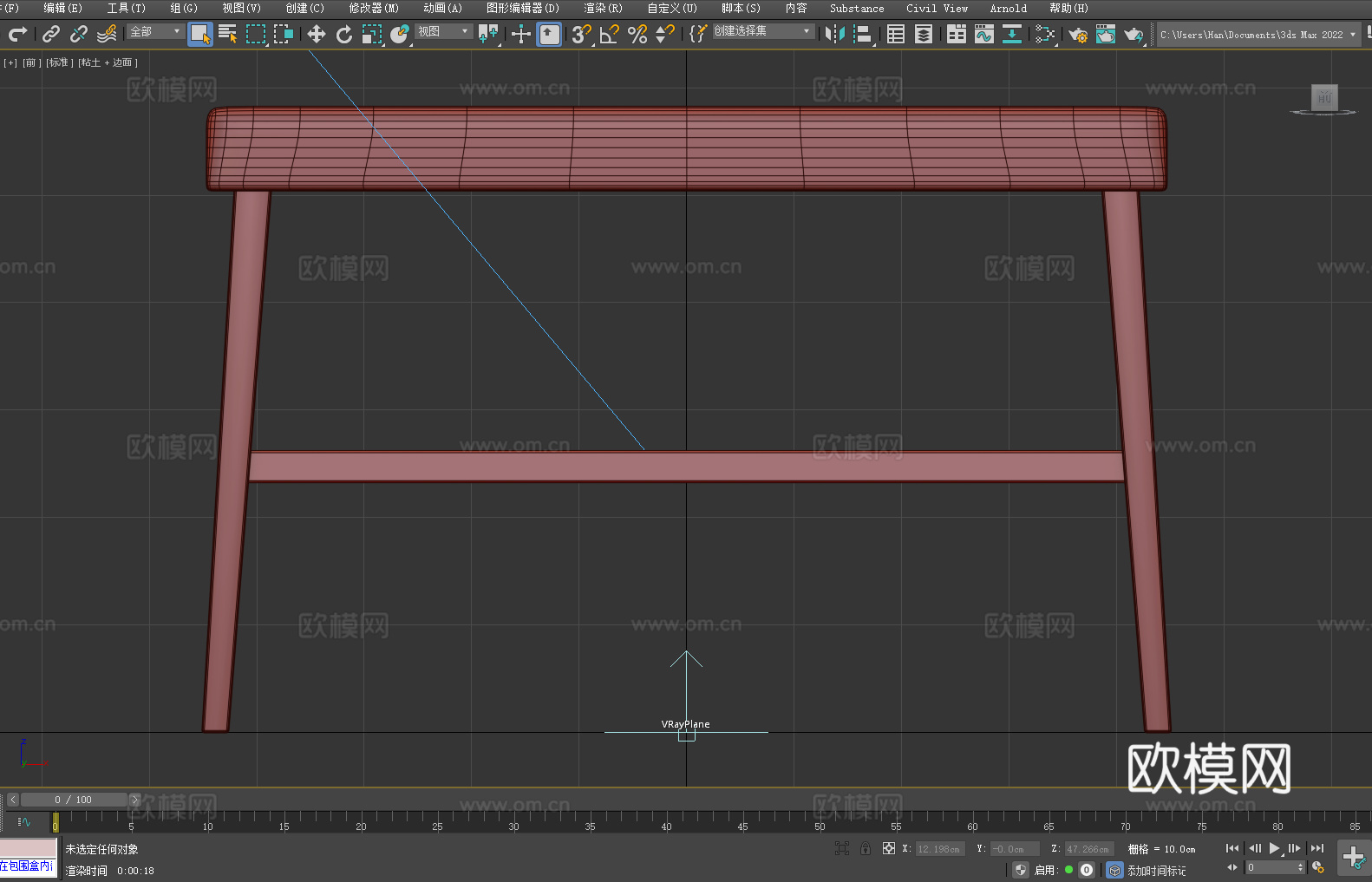Select the Link objects tool
The height and width of the screenshot is (882, 1372).
[51, 34]
